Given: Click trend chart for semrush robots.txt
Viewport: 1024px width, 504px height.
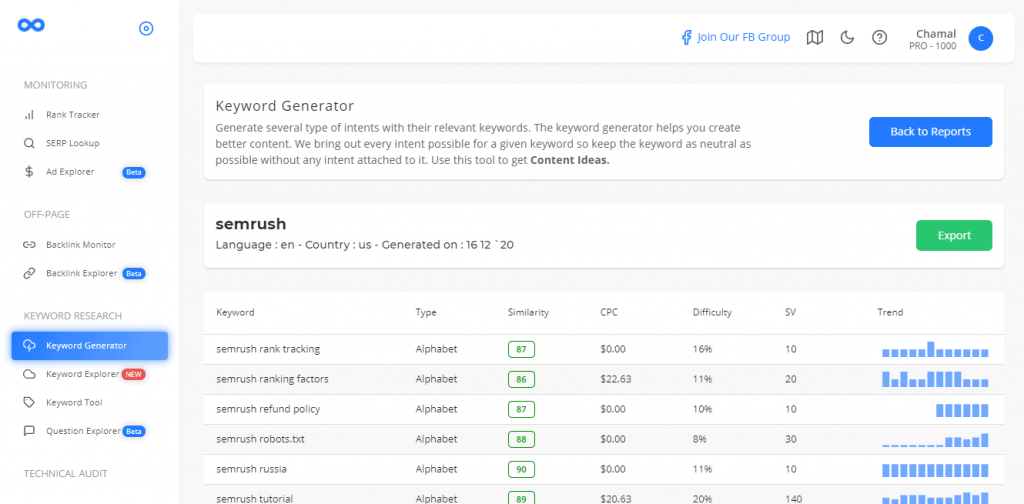Looking at the screenshot, I should [x=935, y=440].
